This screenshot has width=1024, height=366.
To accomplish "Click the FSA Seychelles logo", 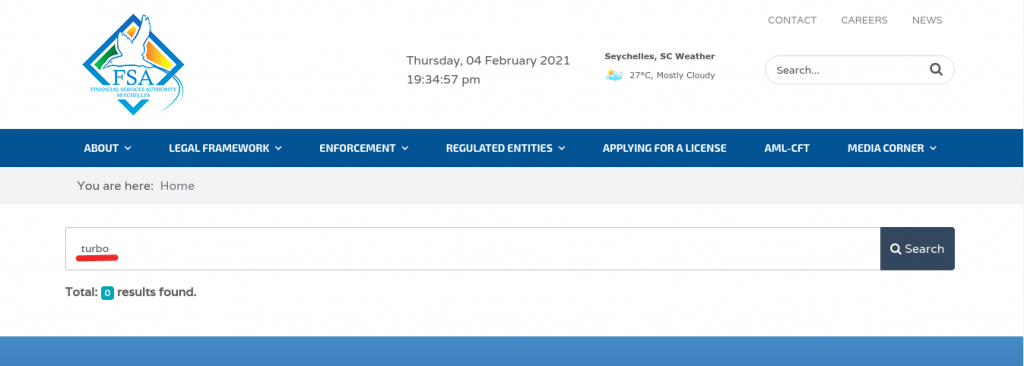I will 134,64.
